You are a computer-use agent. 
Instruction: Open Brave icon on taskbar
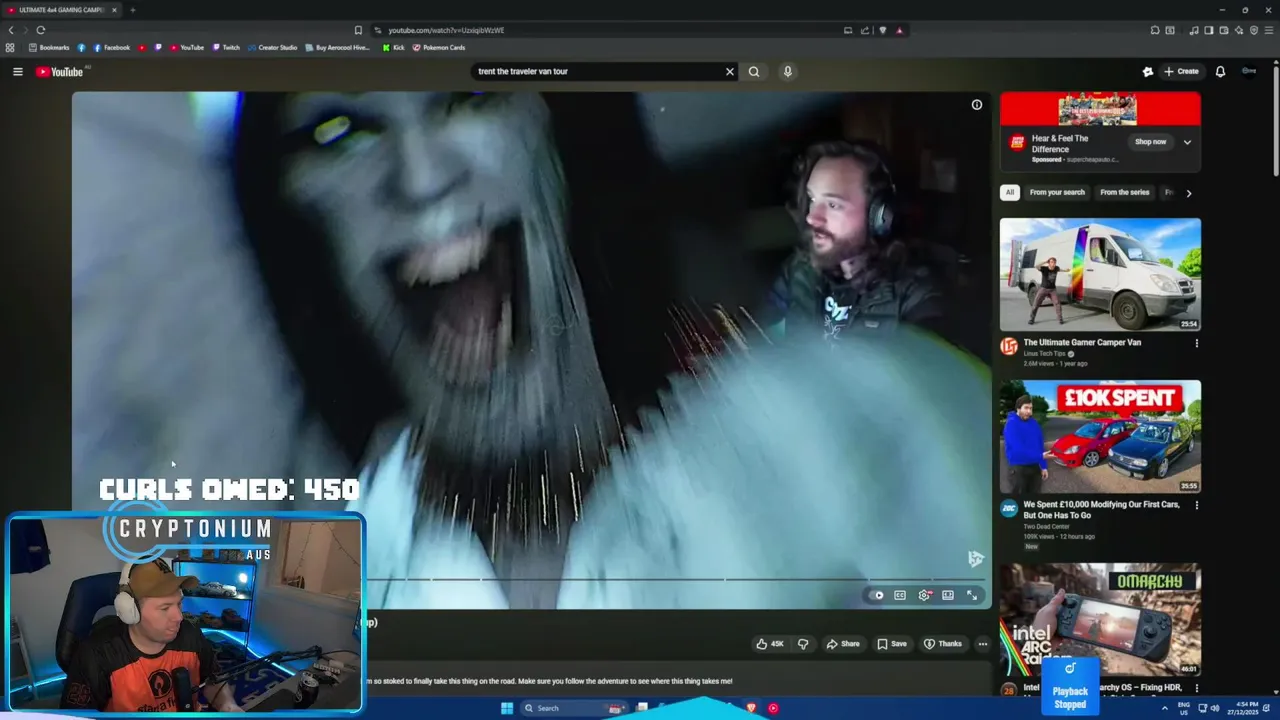[751, 708]
